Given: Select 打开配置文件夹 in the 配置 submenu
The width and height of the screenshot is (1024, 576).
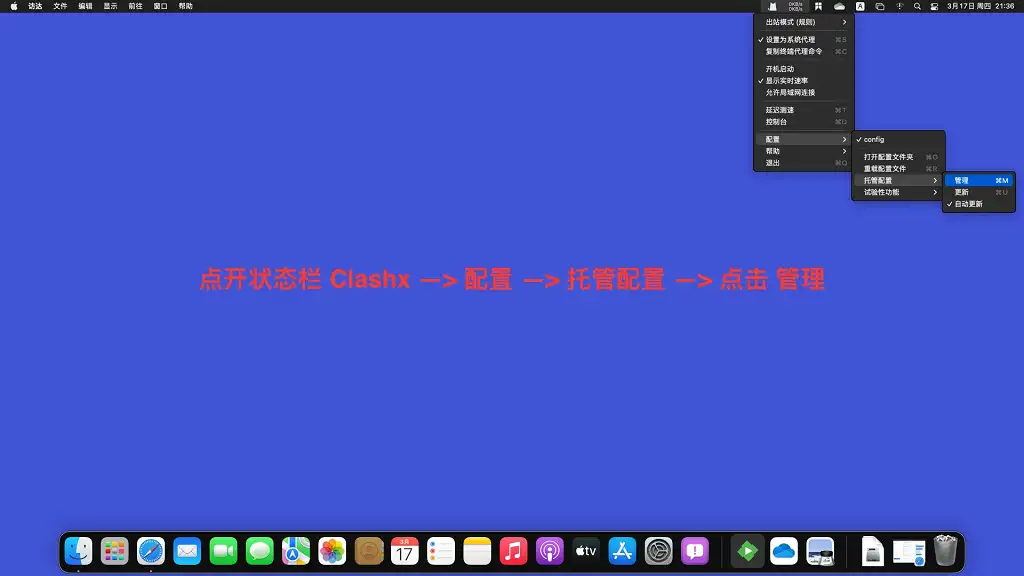Looking at the screenshot, I should pyautogui.click(x=890, y=156).
